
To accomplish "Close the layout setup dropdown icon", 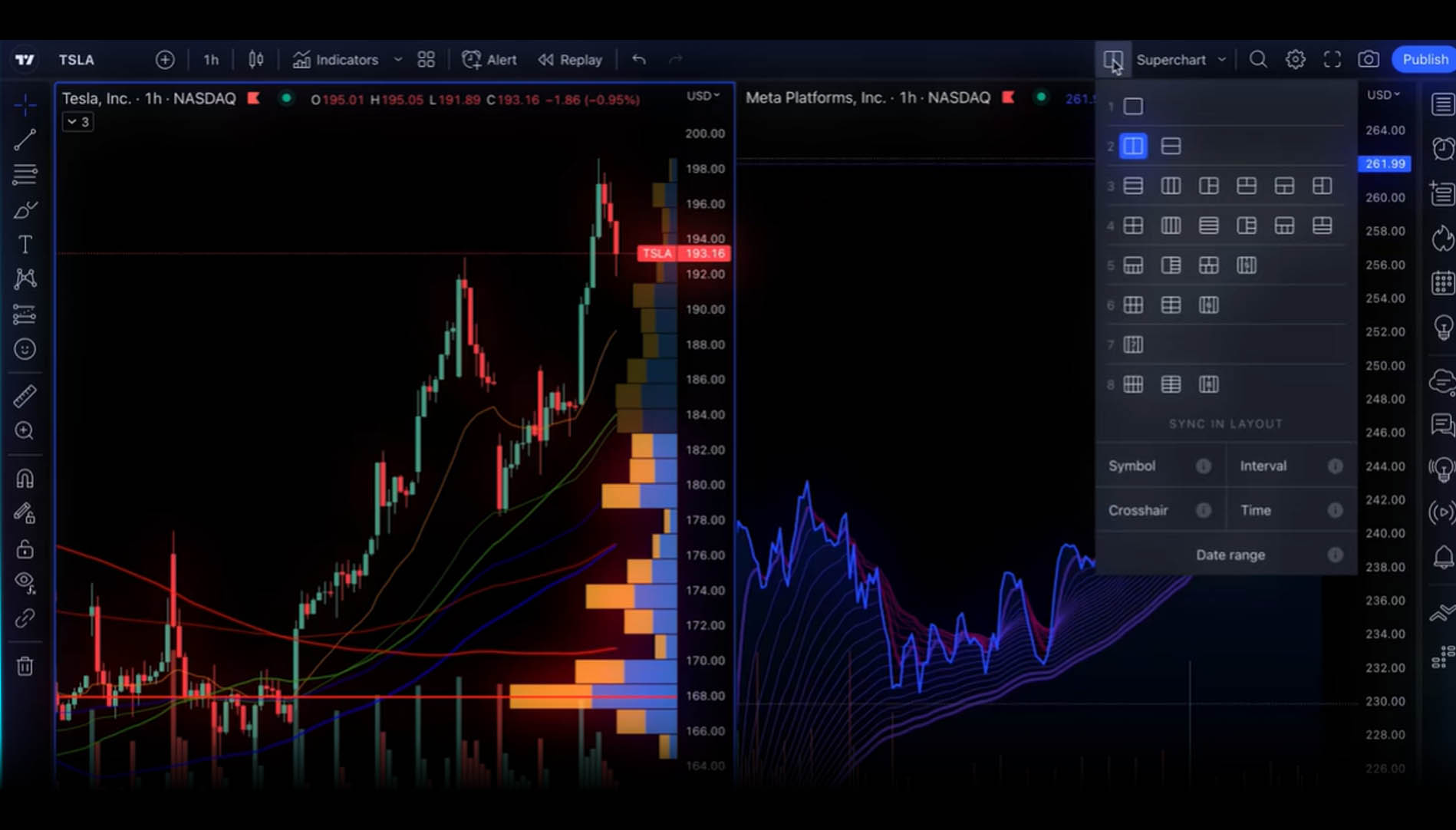I will pyautogui.click(x=1113, y=60).
